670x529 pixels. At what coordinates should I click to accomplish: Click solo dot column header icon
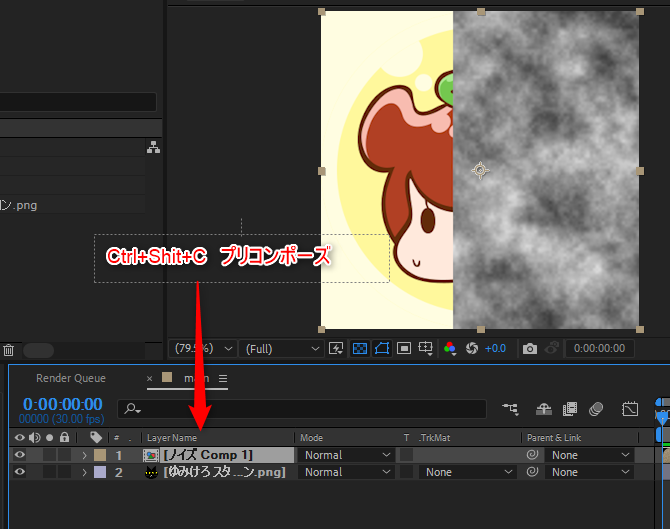(50, 438)
